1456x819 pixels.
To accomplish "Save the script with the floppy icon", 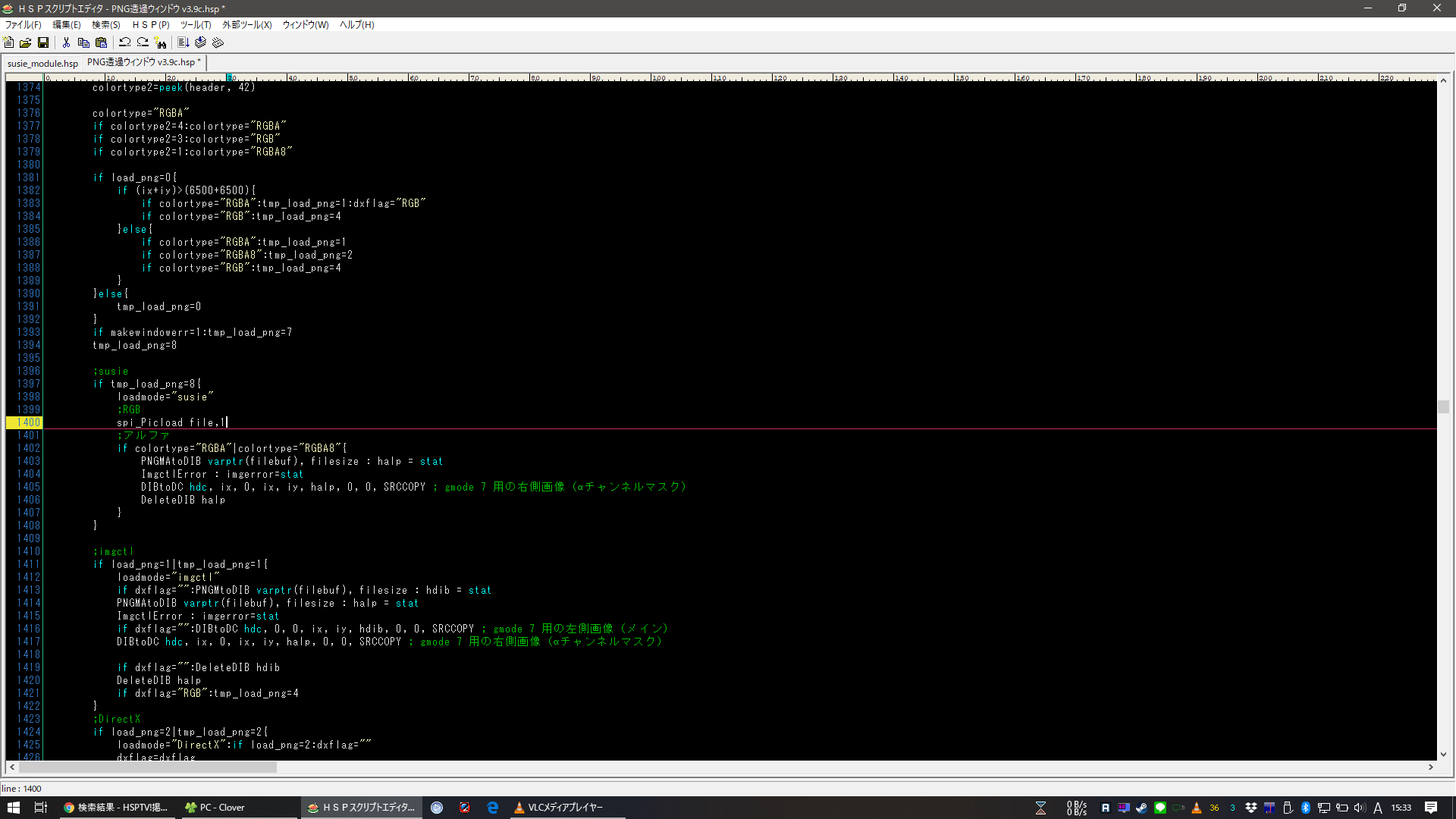I will (x=43, y=42).
